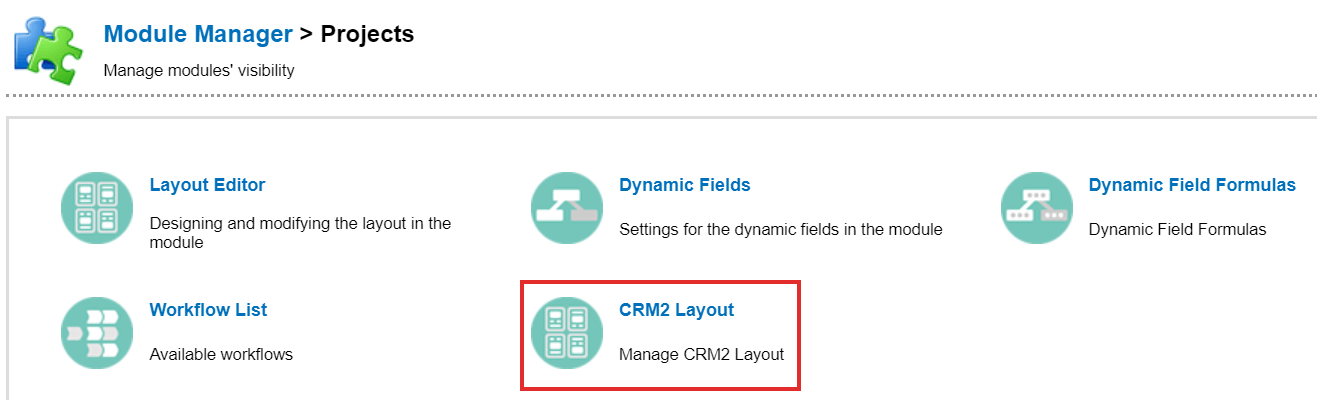Click 'Settings for the dynamic fields in the module'
Screen dimensions: 1317x400
[781, 229]
